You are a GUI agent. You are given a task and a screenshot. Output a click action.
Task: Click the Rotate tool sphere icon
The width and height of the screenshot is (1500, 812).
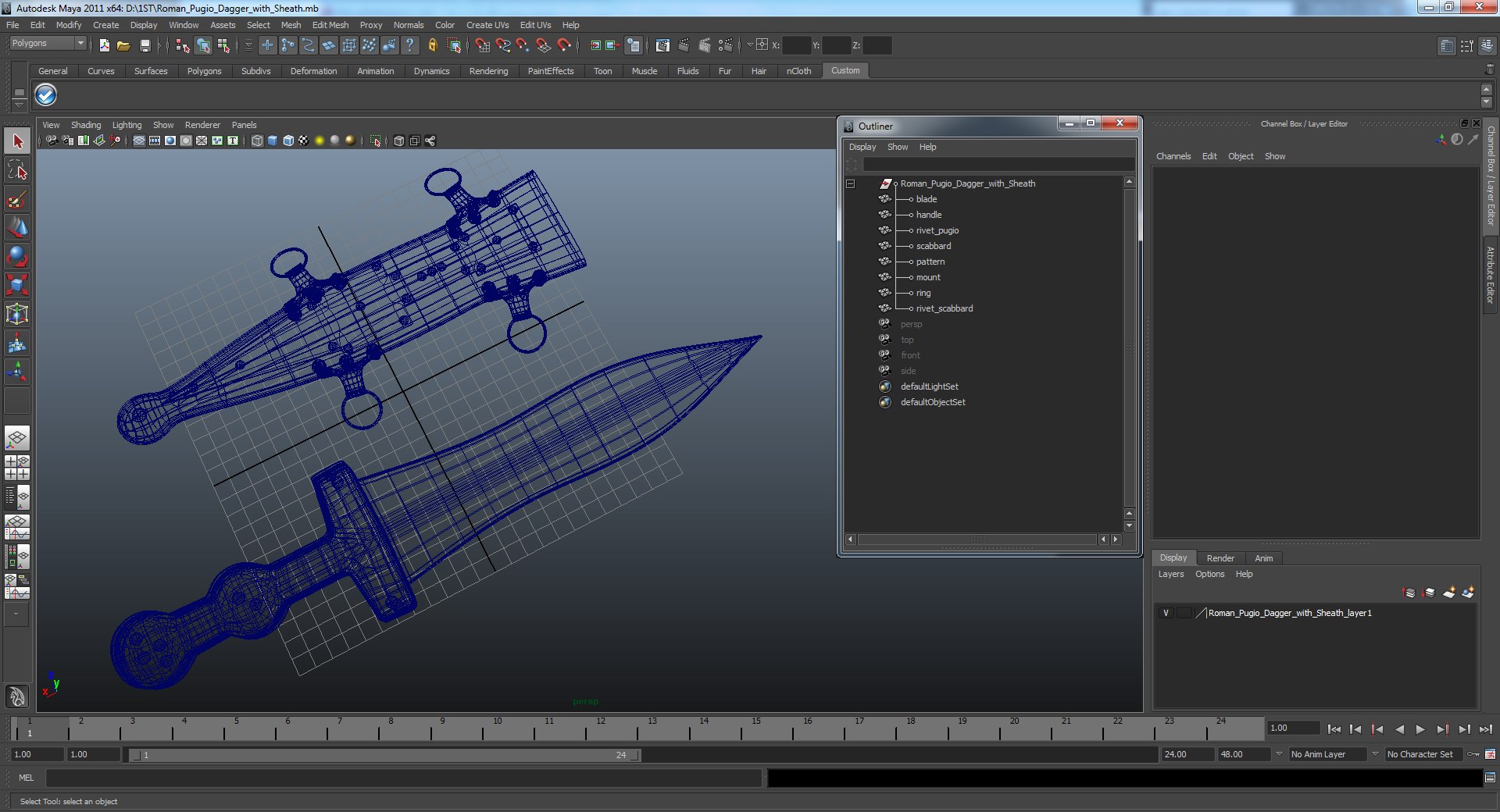tap(17, 256)
